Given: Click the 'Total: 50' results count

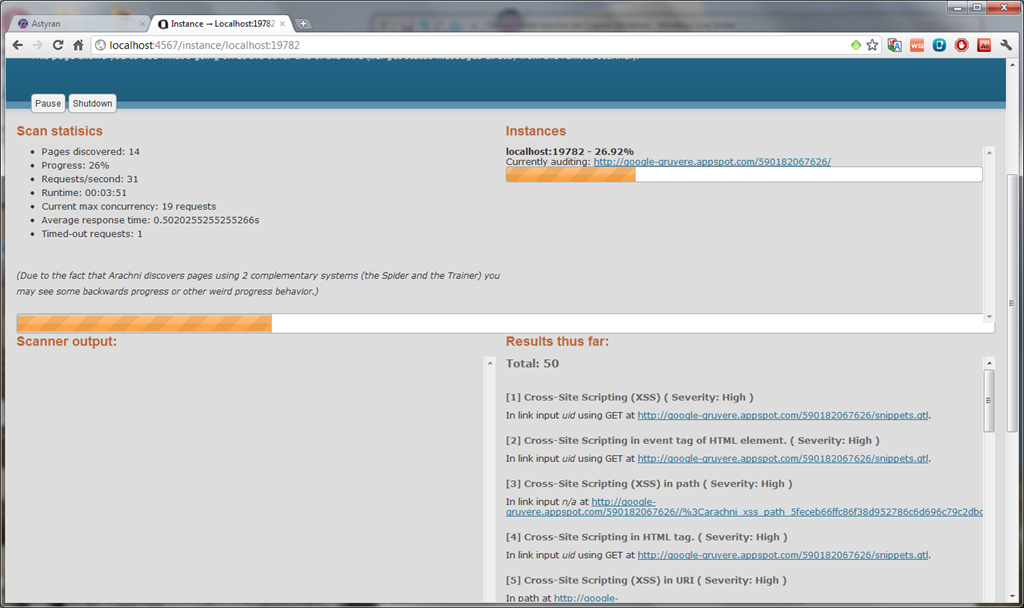Looking at the screenshot, I should click(532, 364).
